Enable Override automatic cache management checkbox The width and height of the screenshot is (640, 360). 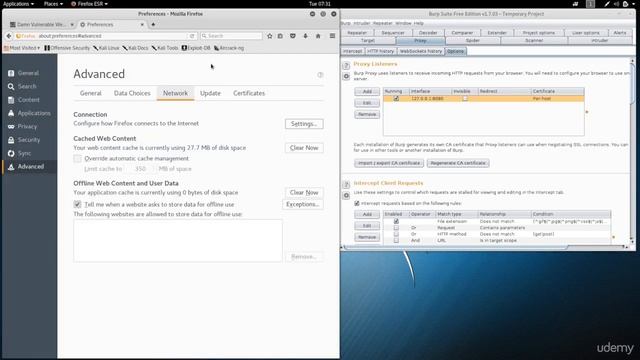[x=78, y=158]
